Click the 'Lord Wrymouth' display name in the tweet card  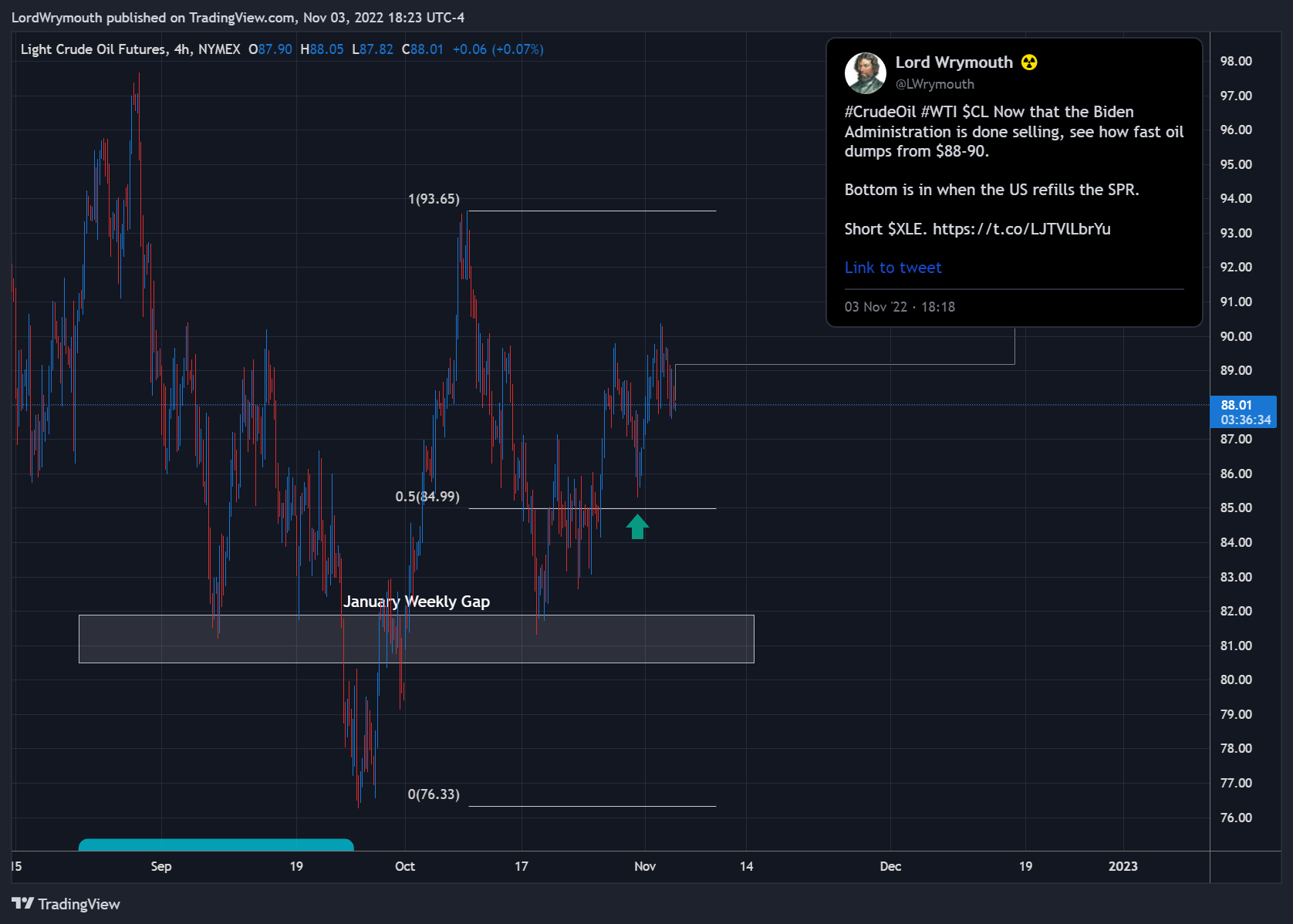[x=954, y=62]
